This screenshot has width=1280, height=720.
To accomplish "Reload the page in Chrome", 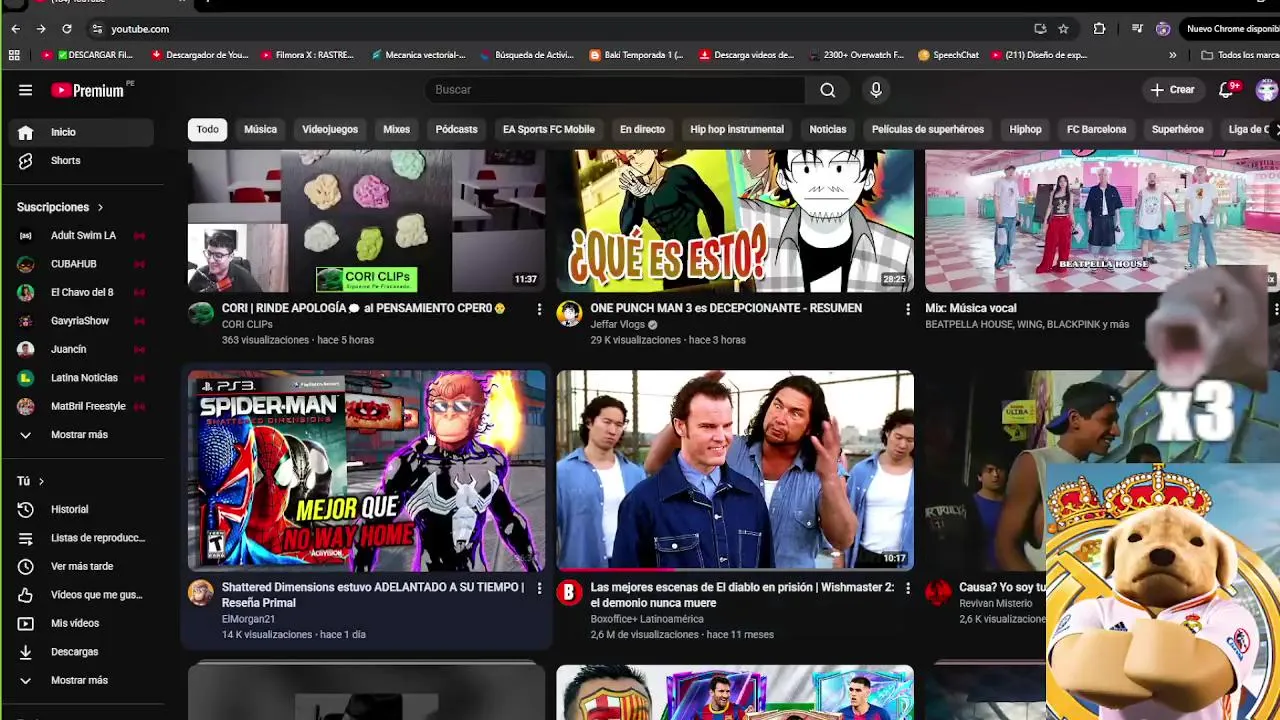I will point(66,29).
